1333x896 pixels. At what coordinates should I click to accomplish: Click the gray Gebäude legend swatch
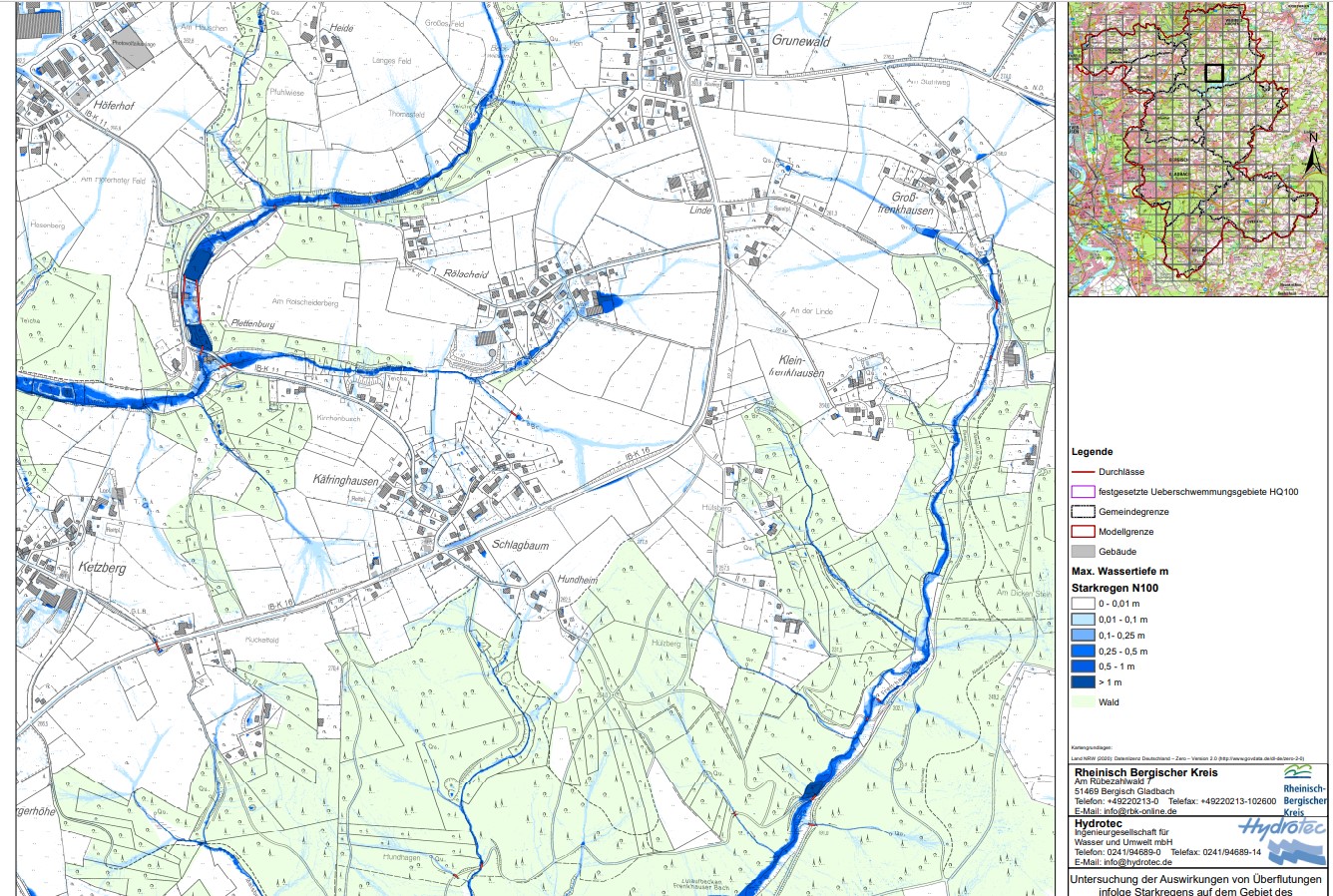pos(1082,552)
